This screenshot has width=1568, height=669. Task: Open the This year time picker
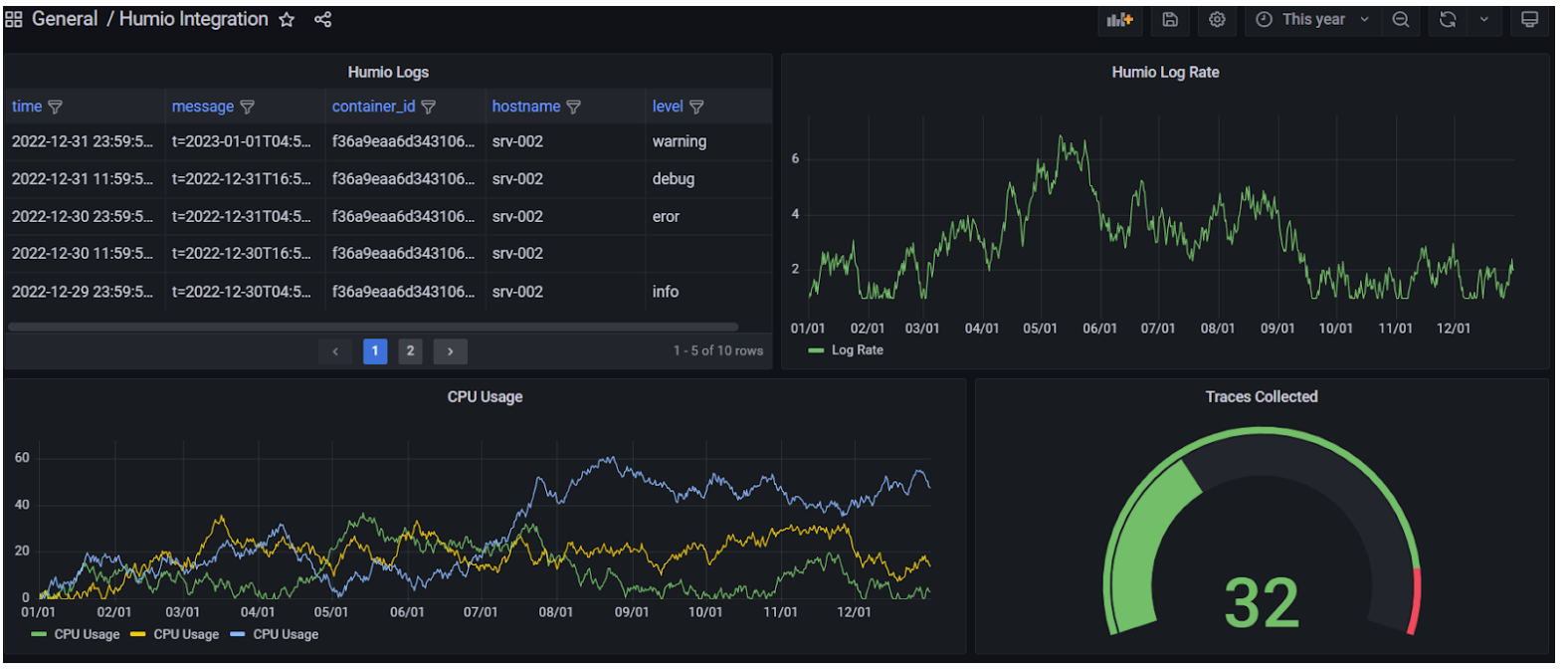click(x=1312, y=20)
